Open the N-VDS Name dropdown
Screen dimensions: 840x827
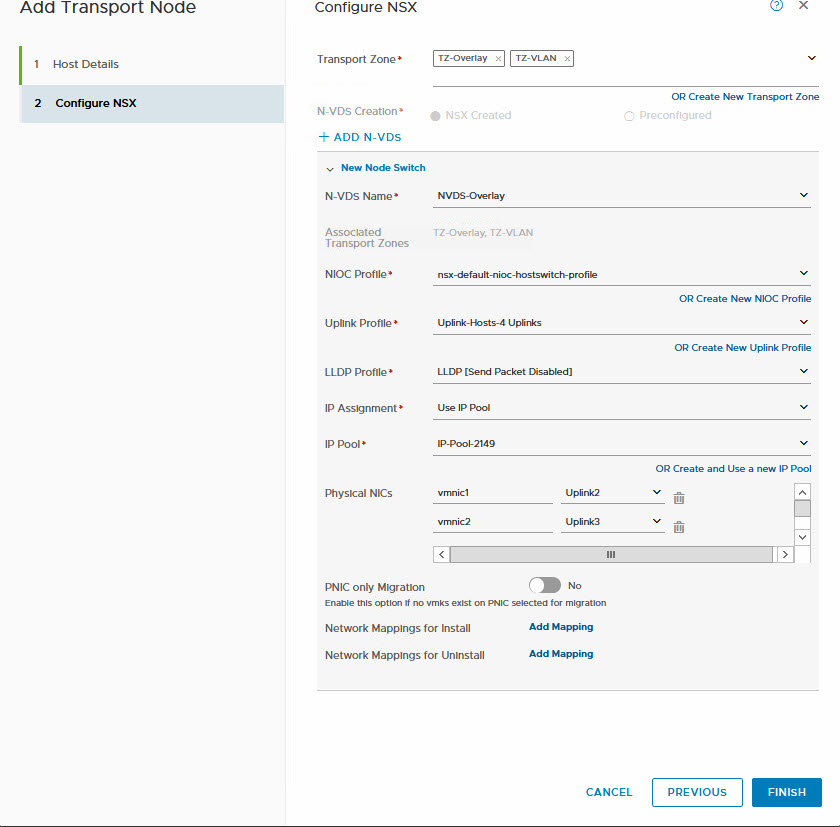point(804,195)
